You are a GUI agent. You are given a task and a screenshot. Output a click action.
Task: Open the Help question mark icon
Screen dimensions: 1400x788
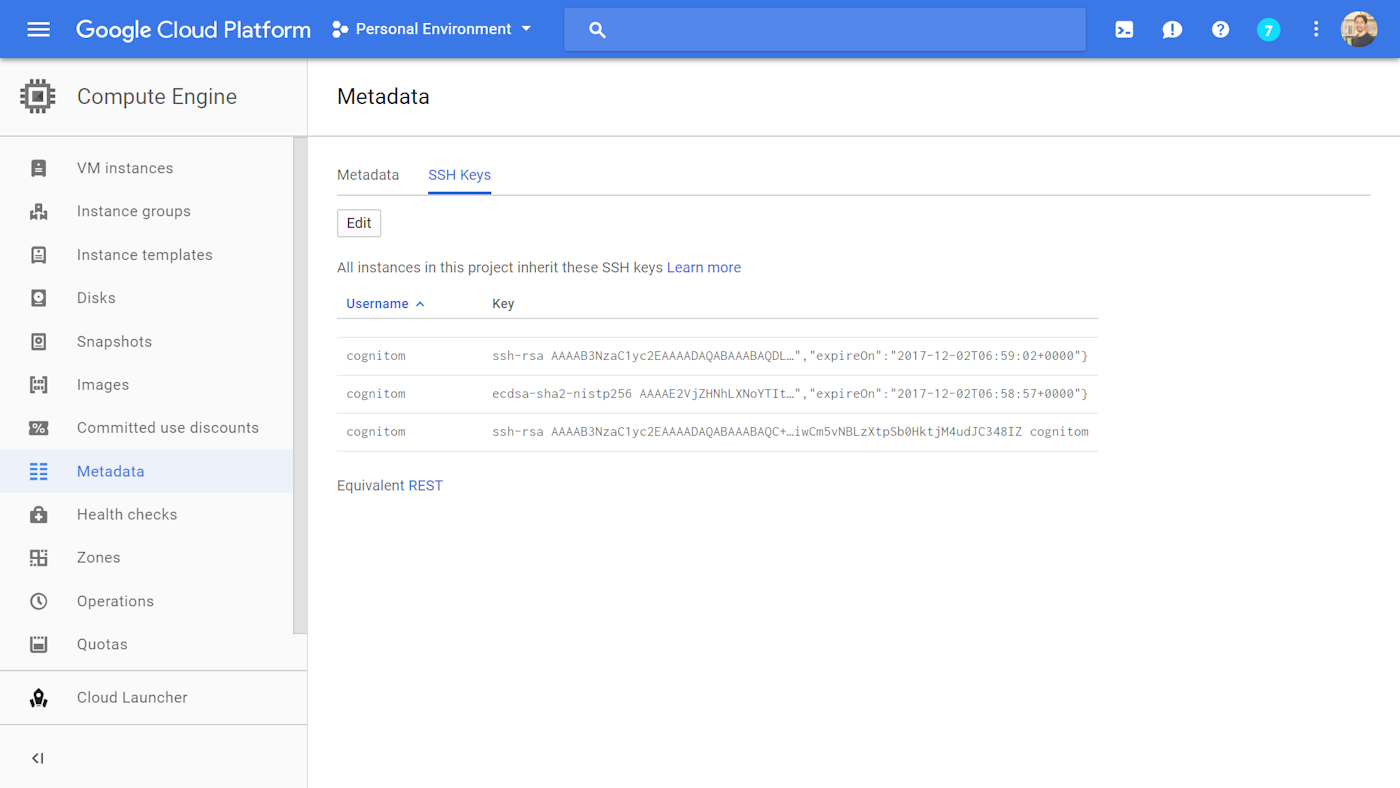coord(1220,29)
